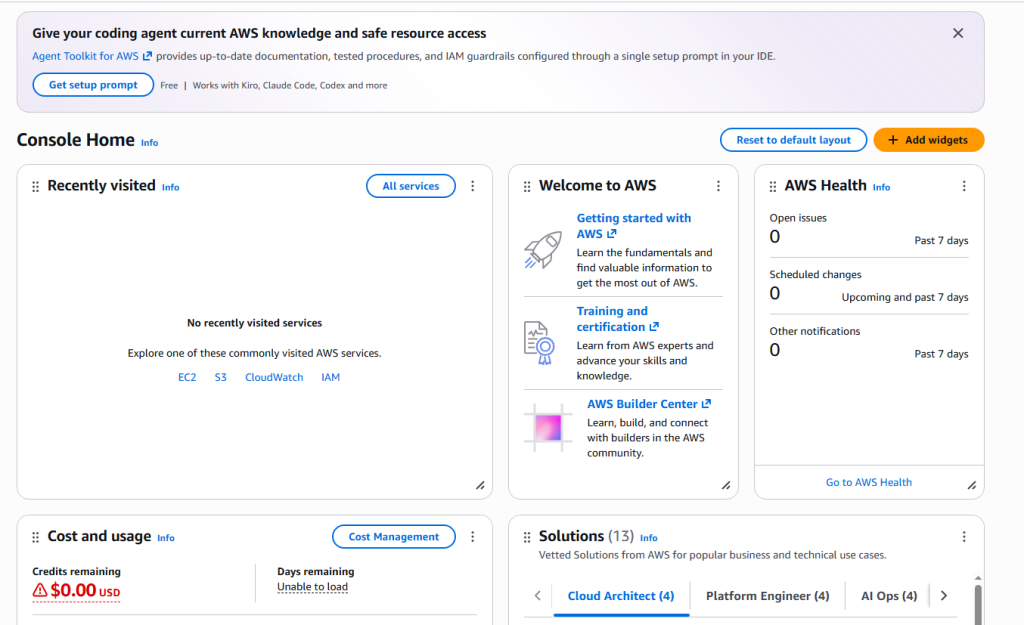
Task: Open the EC2 service link
Action: (x=187, y=377)
